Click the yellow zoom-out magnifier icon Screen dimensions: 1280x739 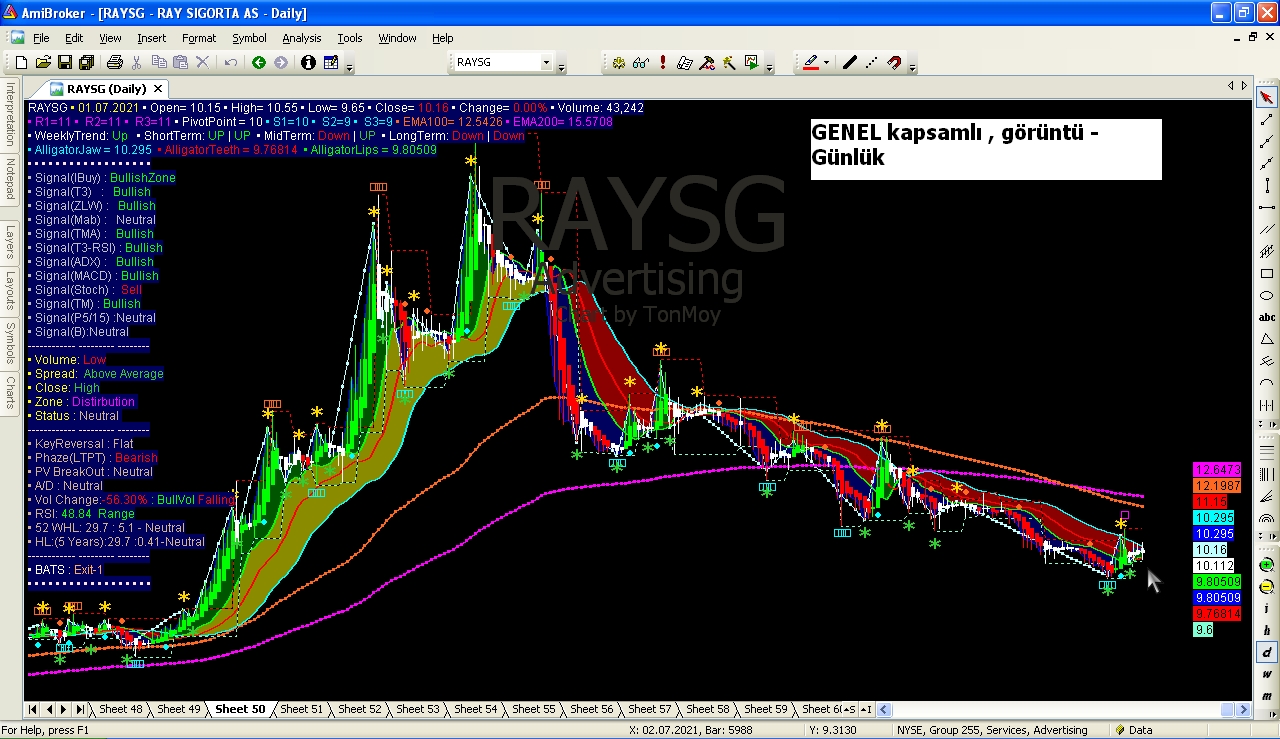coord(1267,587)
